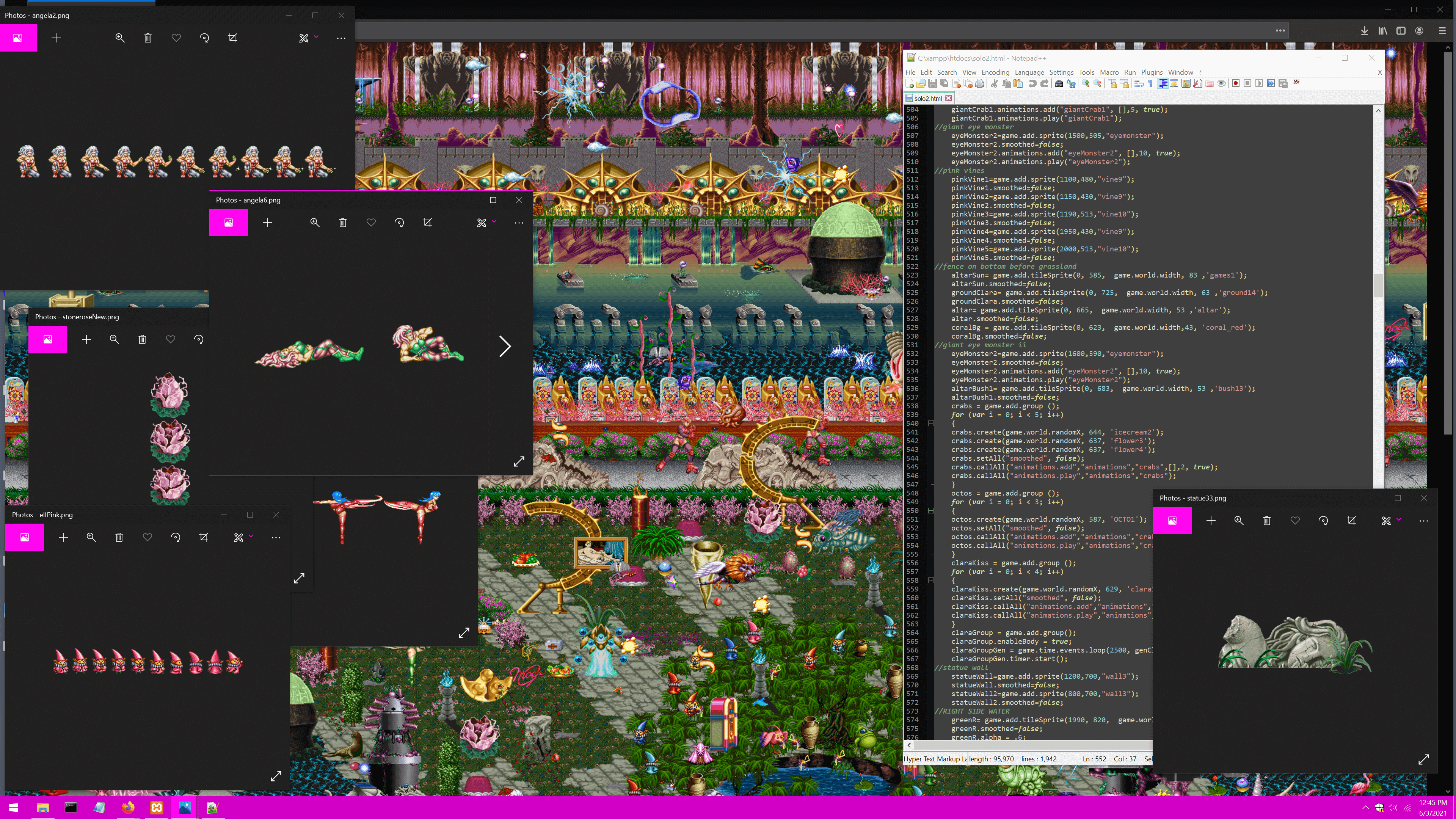This screenshot has height=819, width=1456.
Task: Click the add-to plus icon in stoneroseNew.png window
Action: [x=86, y=339]
